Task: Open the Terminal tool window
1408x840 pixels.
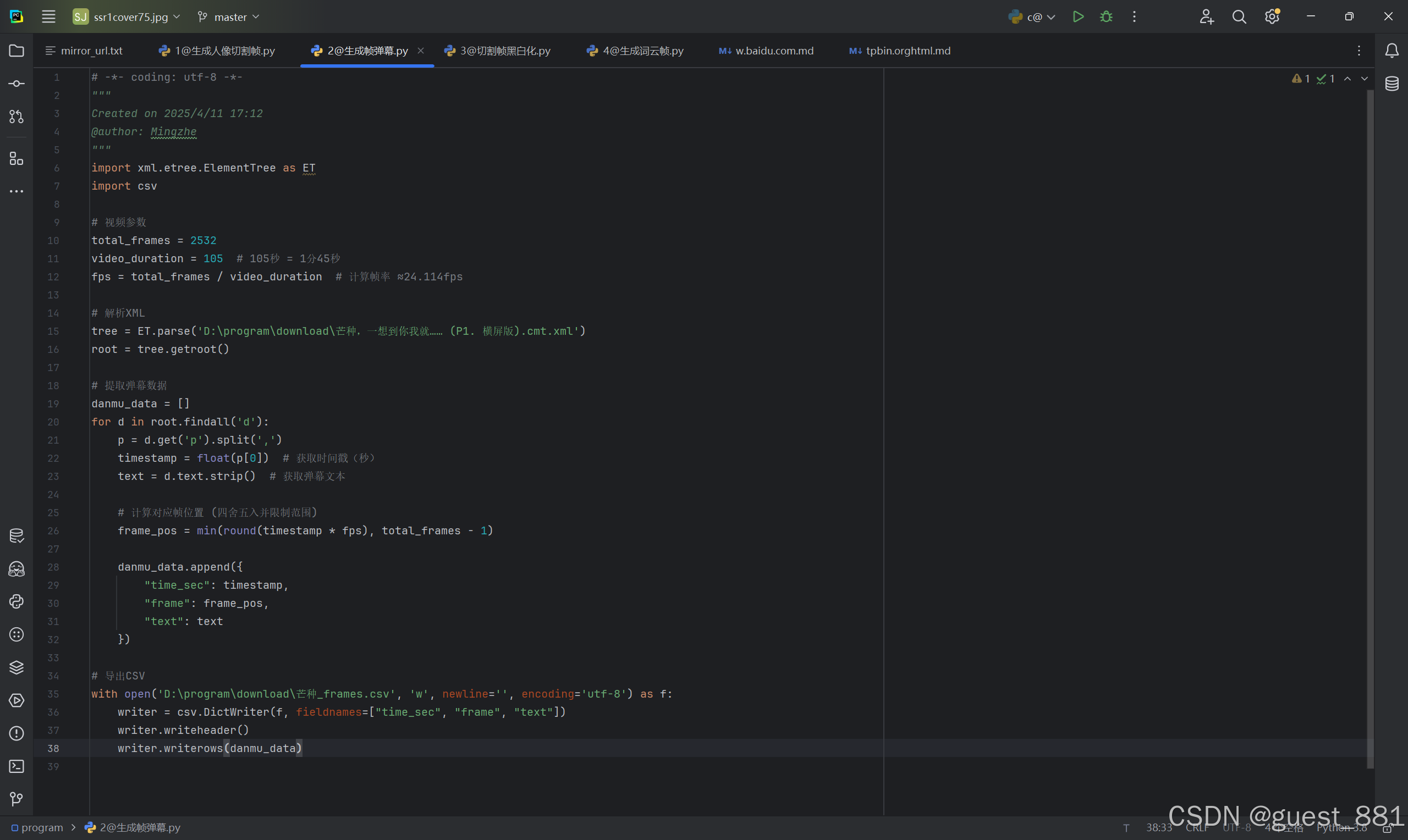Action: click(16, 766)
